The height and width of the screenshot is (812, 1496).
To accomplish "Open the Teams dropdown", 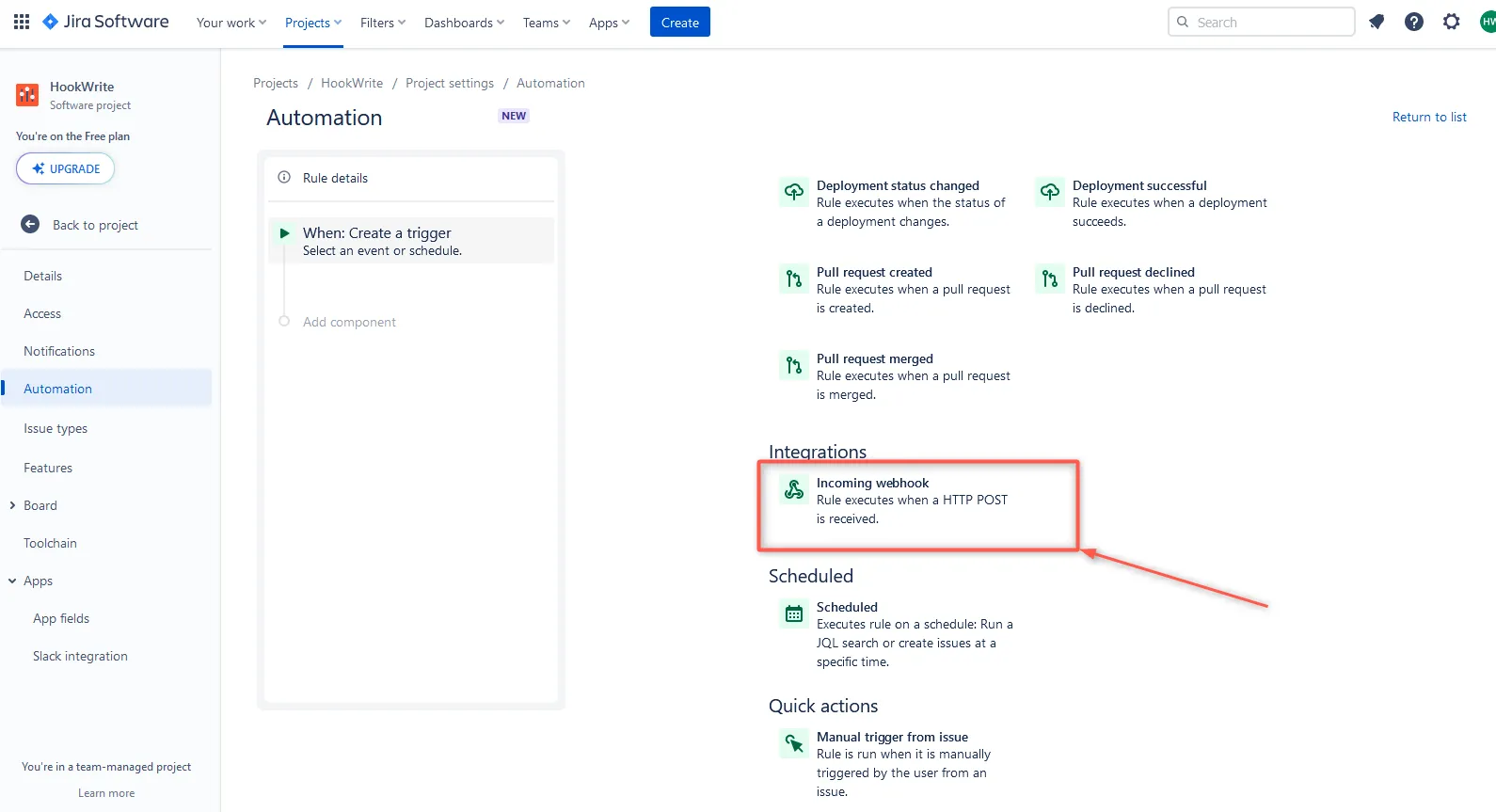I will pyautogui.click(x=547, y=23).
